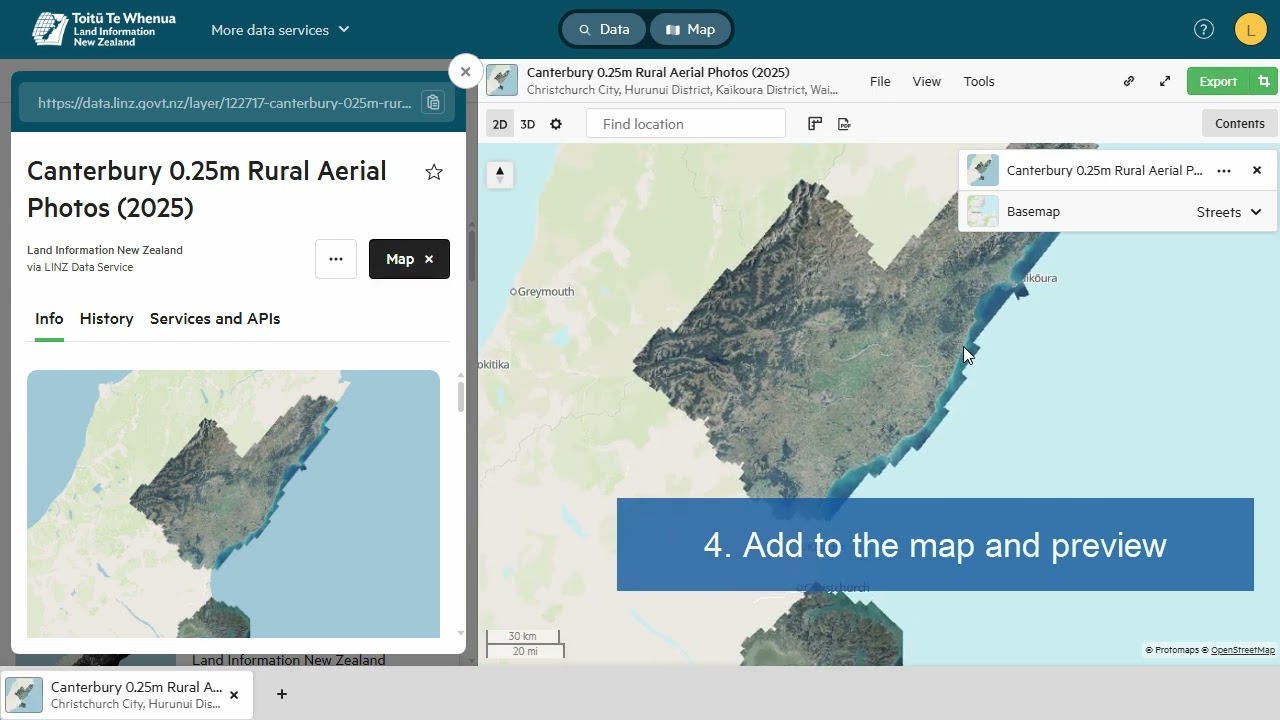Open the layer preview thumbnail image
Image resolution: width=1280 pixels, height=720 pixels.
click(x=233, y=504)
